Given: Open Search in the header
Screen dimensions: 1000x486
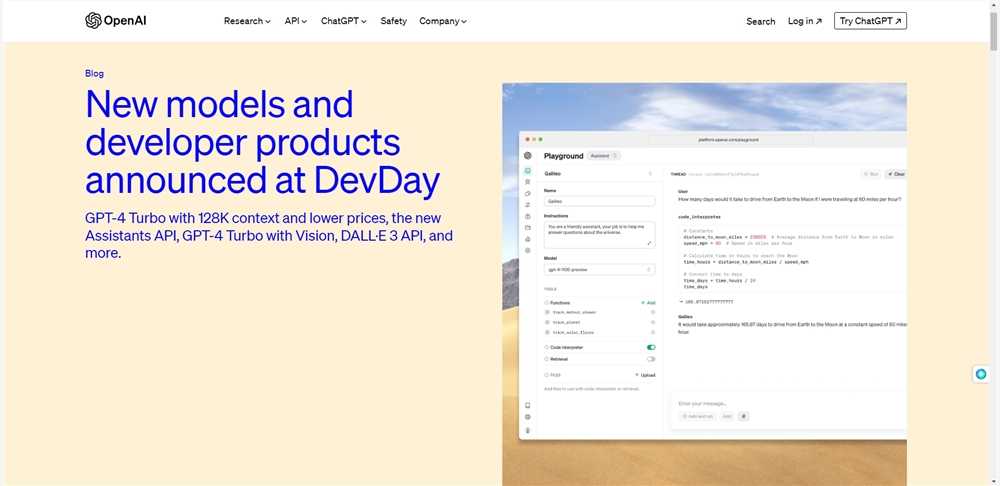Looking at the screenshot, I should [761, 21].
